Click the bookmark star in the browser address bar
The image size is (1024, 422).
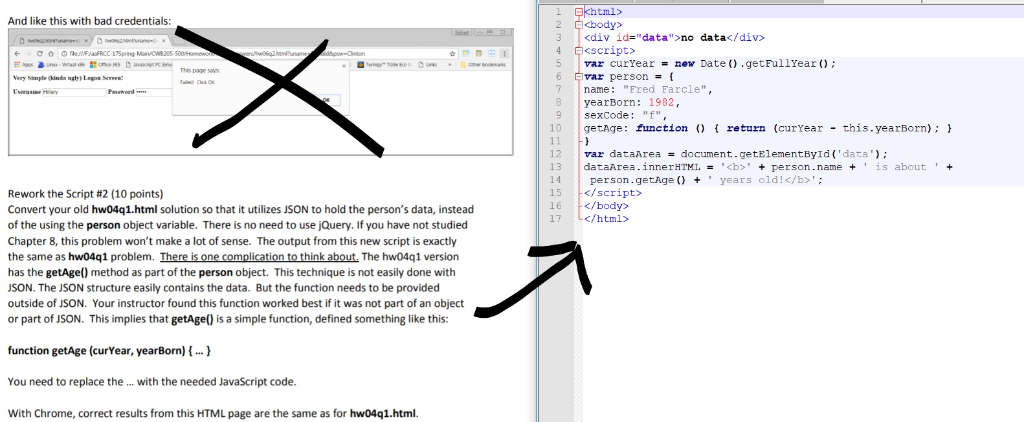point(452,54)
